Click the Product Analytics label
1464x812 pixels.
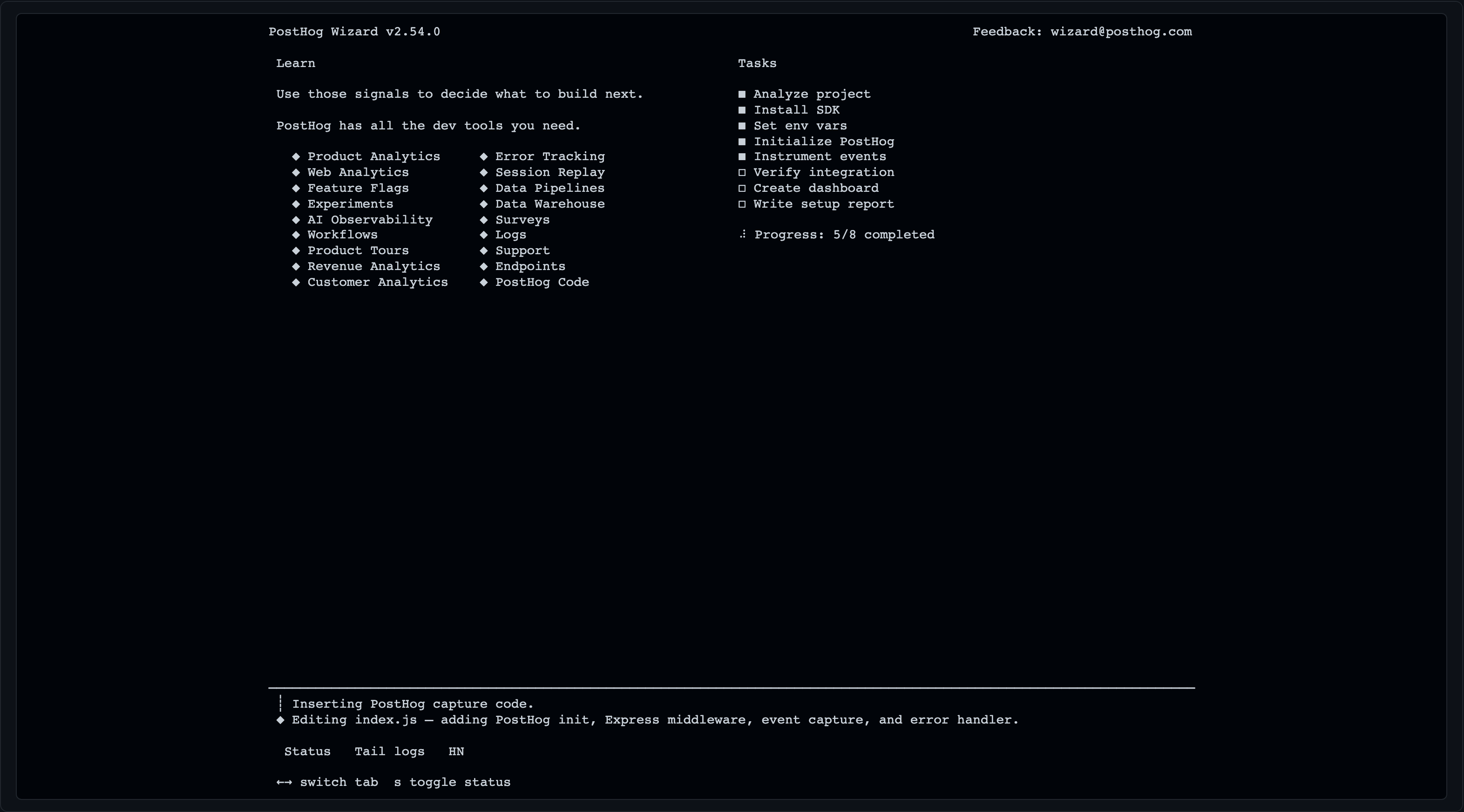[x=373, y=157]
